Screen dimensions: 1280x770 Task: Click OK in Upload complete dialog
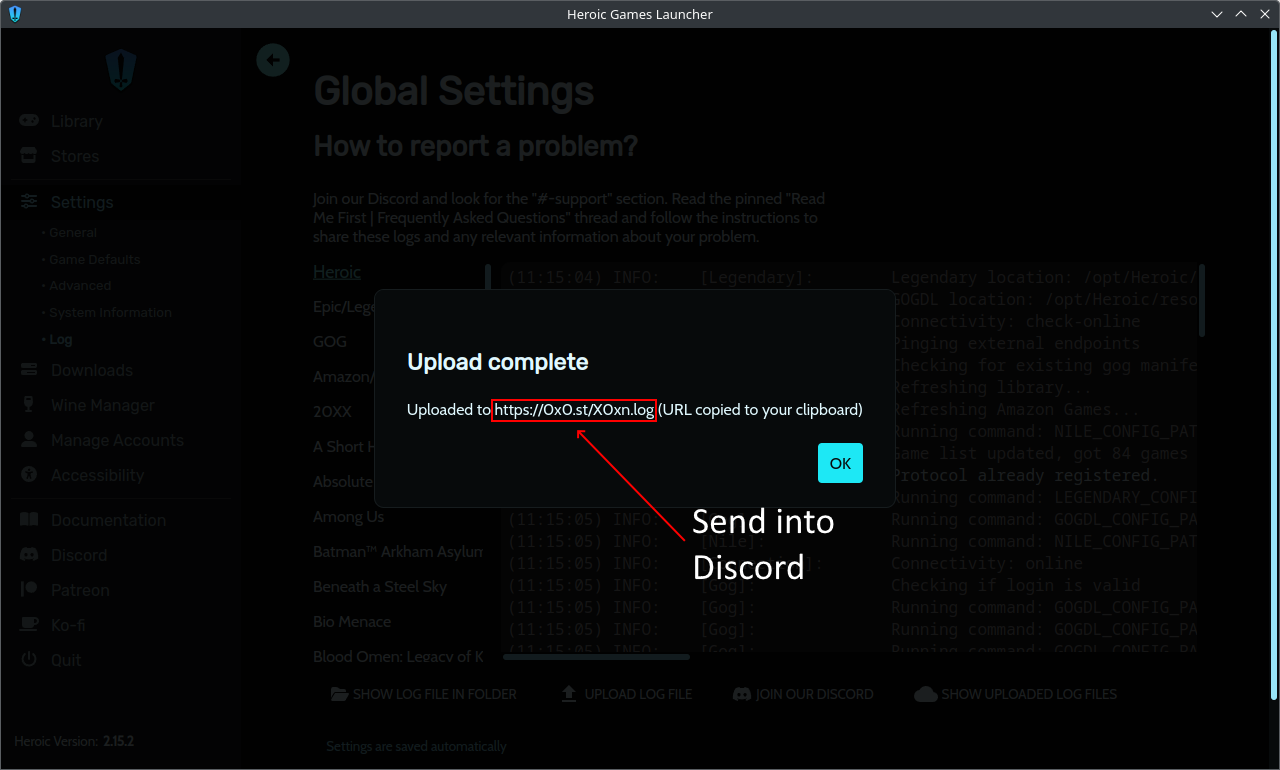tap(840, 463)
